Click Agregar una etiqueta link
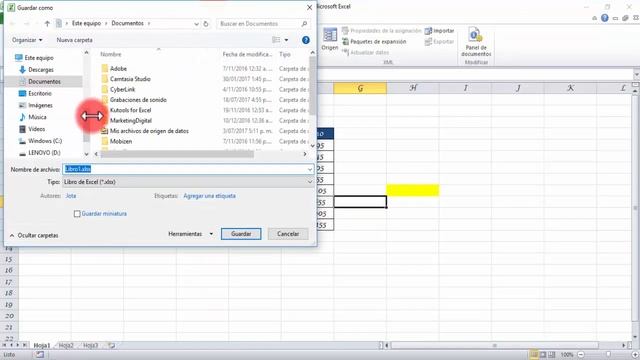 tap(209, 196)
